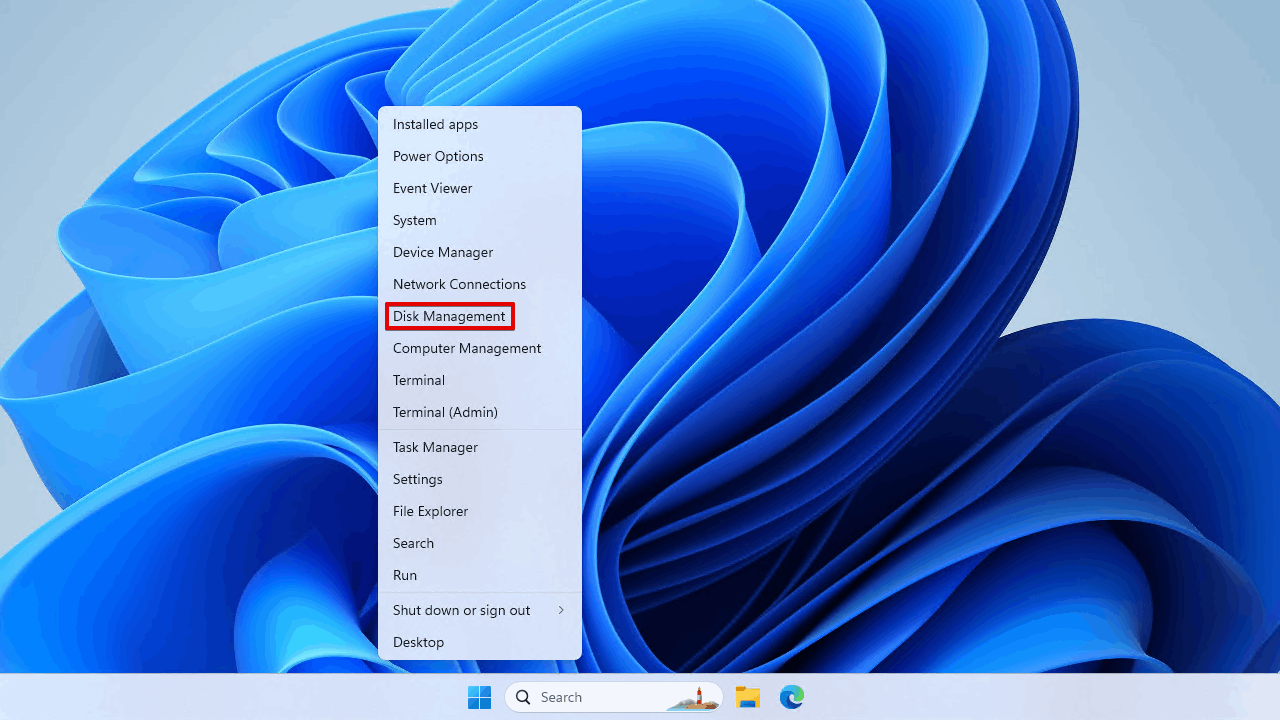Click the magnifier icon in the search box
The width and height of the screenshot is (1280, 720).
[x=523, y=697]
